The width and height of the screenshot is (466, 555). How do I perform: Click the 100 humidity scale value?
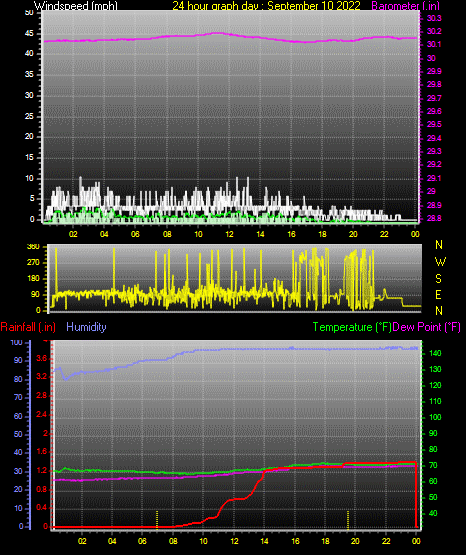click(x=17, y=343)
